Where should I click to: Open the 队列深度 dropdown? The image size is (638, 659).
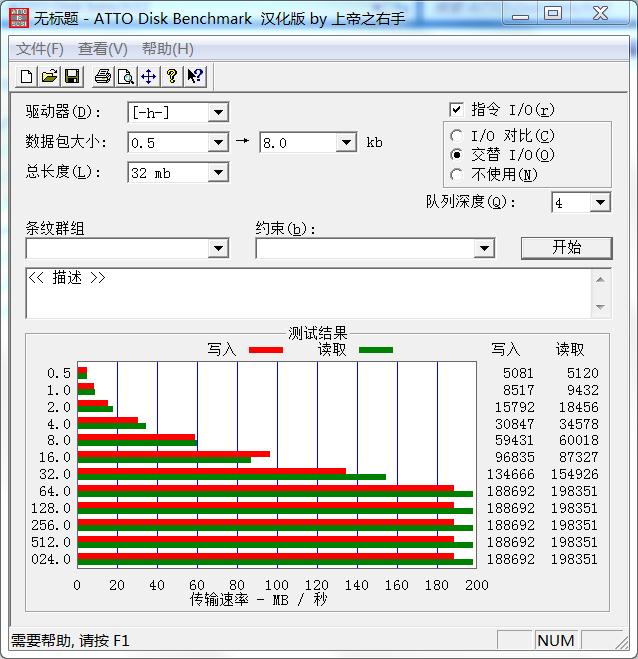click(600, 203)
